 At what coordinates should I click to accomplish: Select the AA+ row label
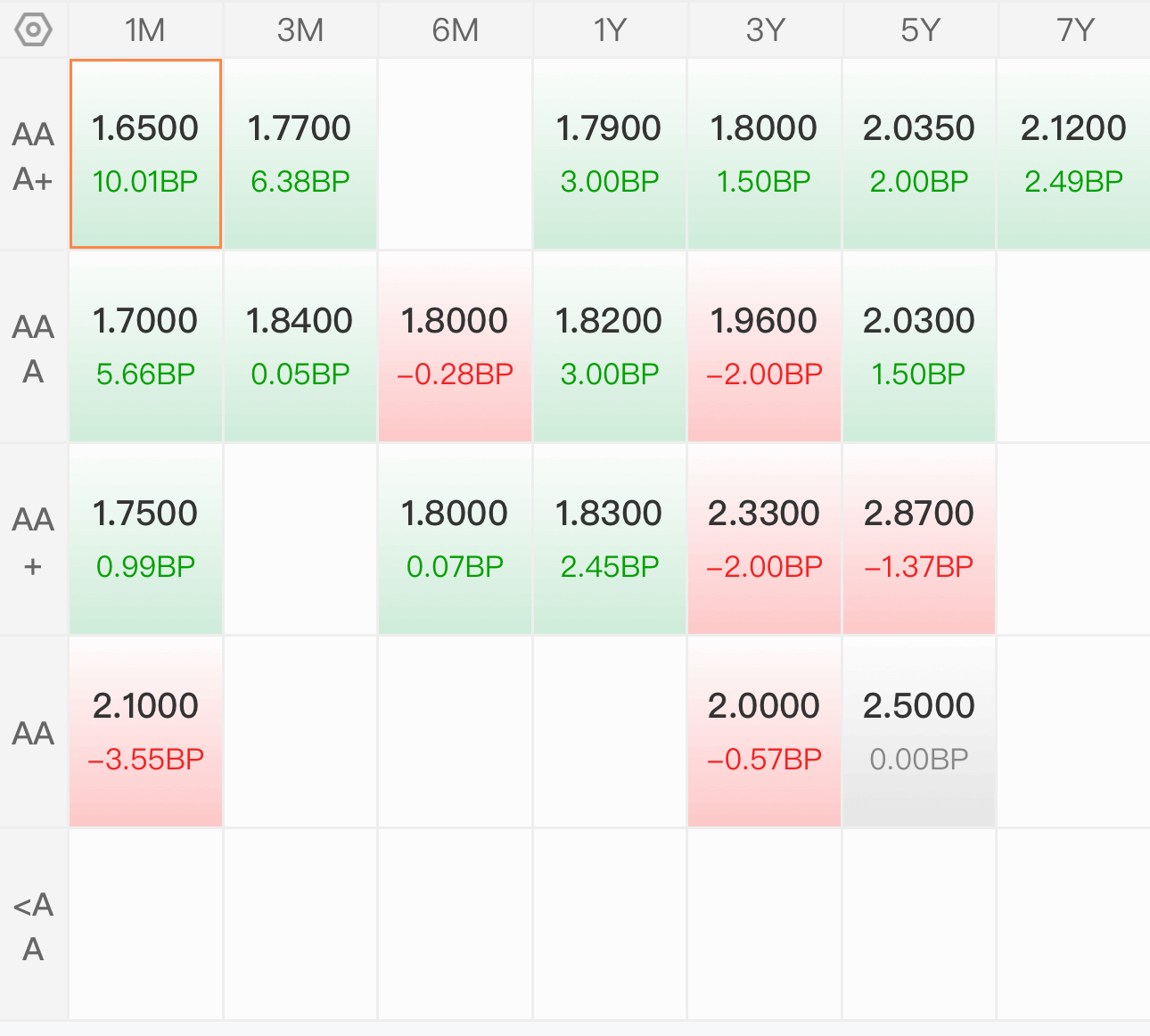[x=33, y=541]
